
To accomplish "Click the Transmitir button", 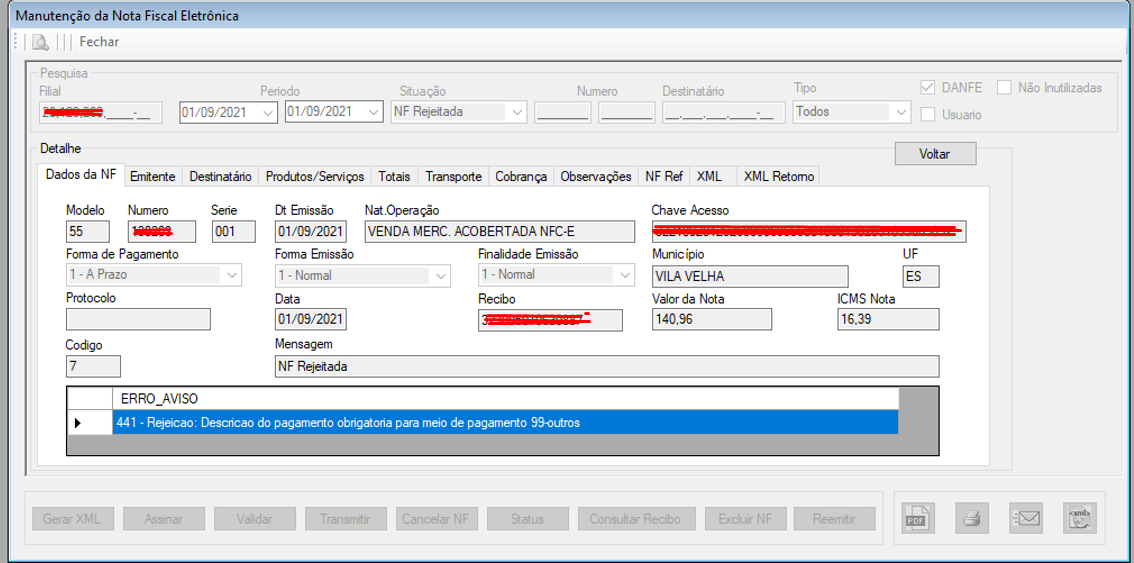I will click(x=346, y=519).
